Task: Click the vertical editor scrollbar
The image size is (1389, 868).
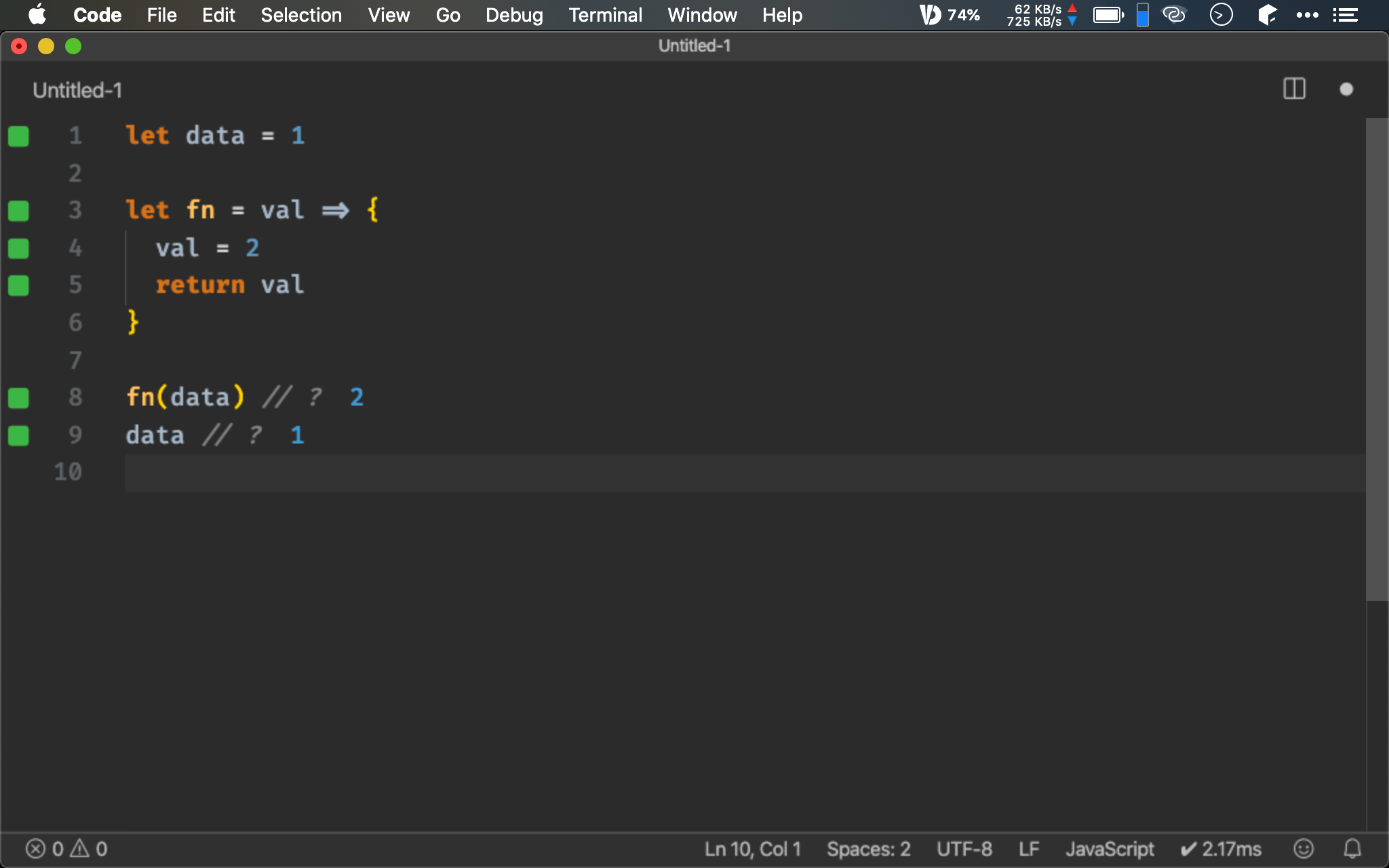Action: pyautogui.click(x=1376, y=359)
